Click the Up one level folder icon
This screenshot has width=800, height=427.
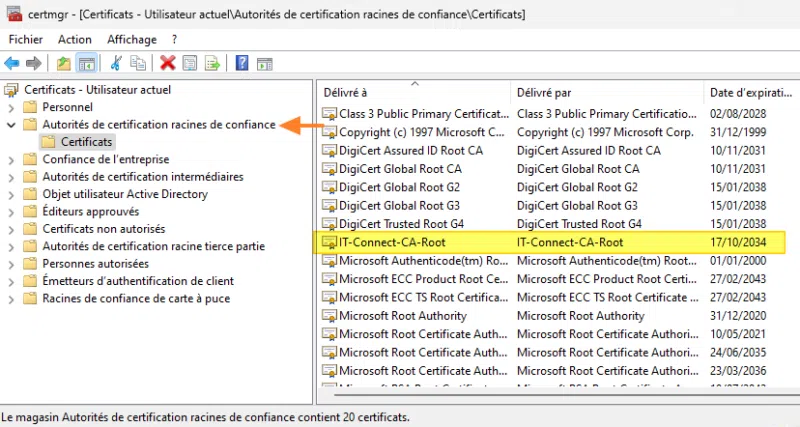point(64,63)
